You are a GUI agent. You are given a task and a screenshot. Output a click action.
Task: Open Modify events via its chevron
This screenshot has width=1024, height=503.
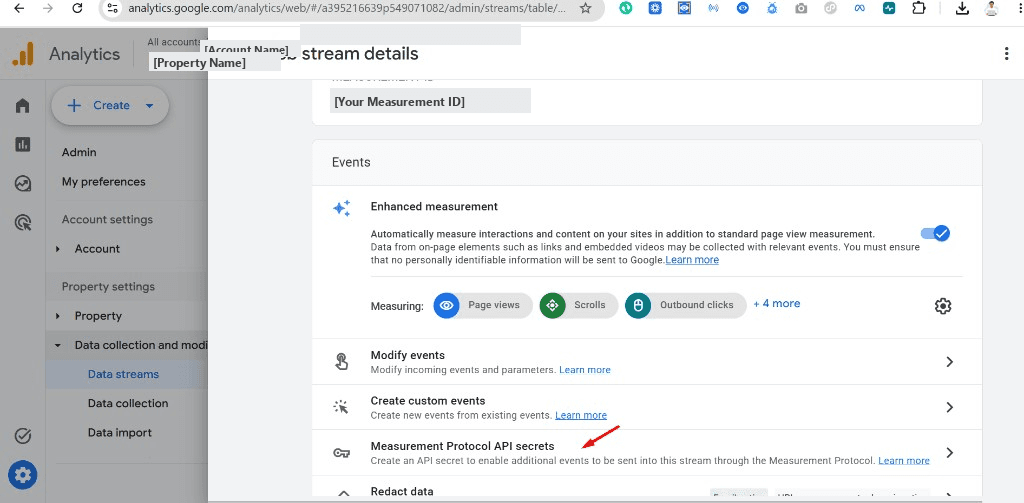[950, 362]
